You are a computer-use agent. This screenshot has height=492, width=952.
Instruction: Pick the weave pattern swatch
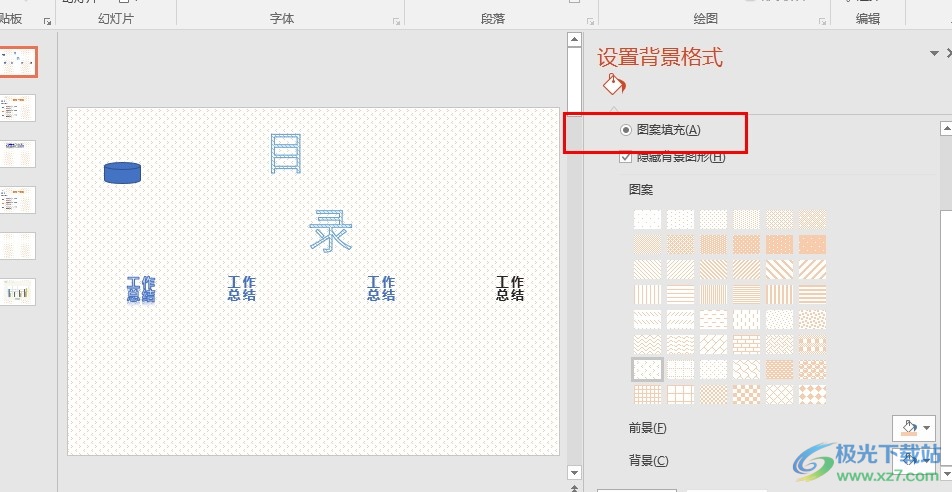tap(780, 344)
